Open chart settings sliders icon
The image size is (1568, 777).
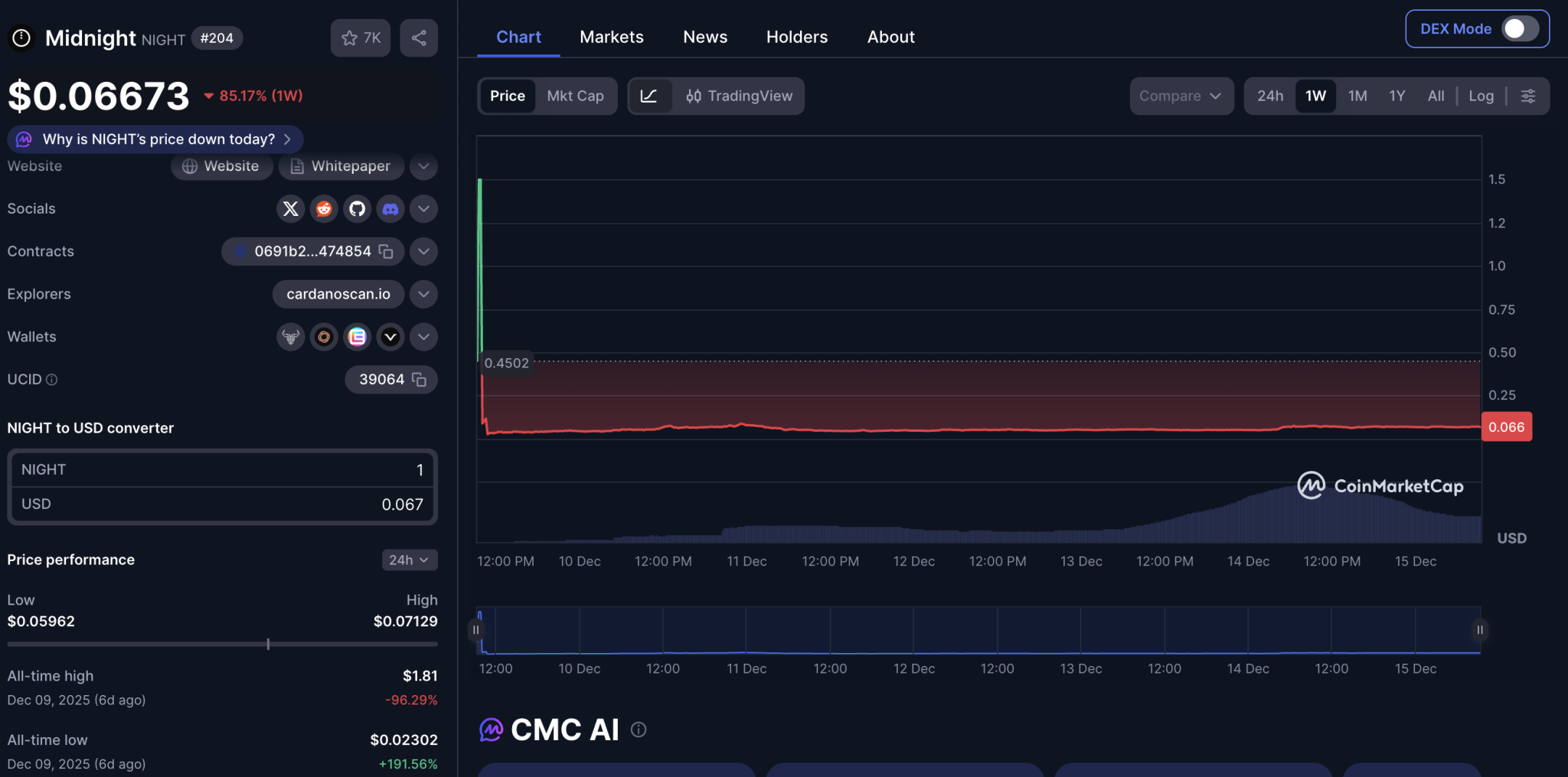(1530, 96)
